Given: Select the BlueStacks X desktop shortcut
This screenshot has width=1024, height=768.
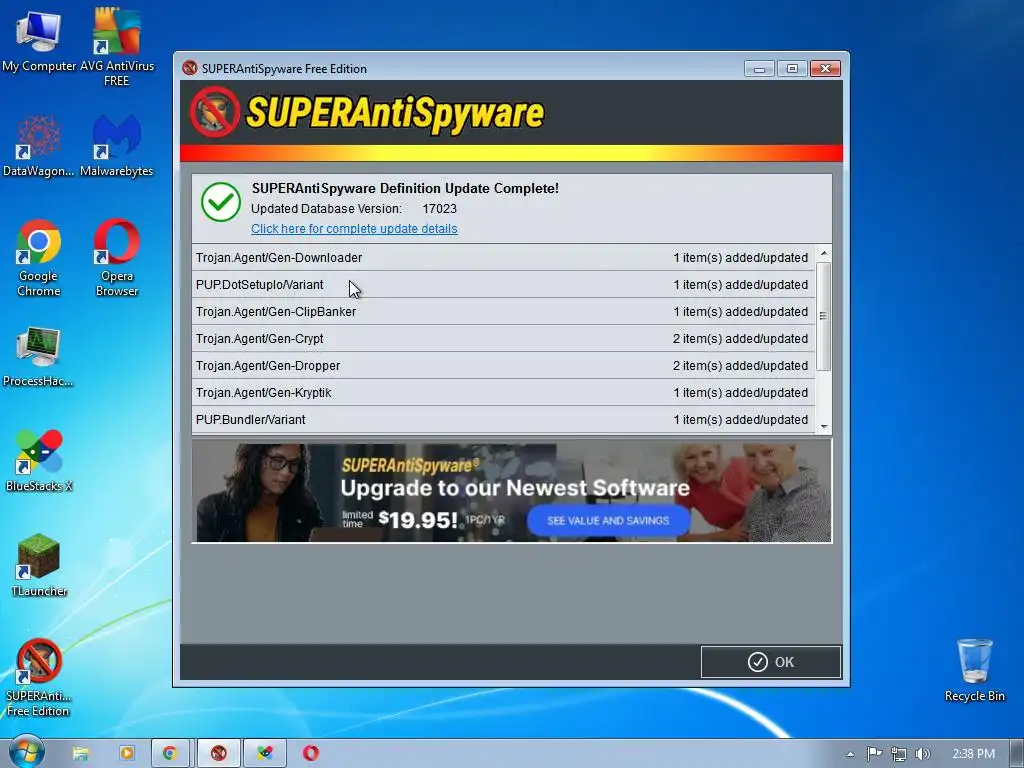Looking at the screenshot, I should click(x=39, y=461).
